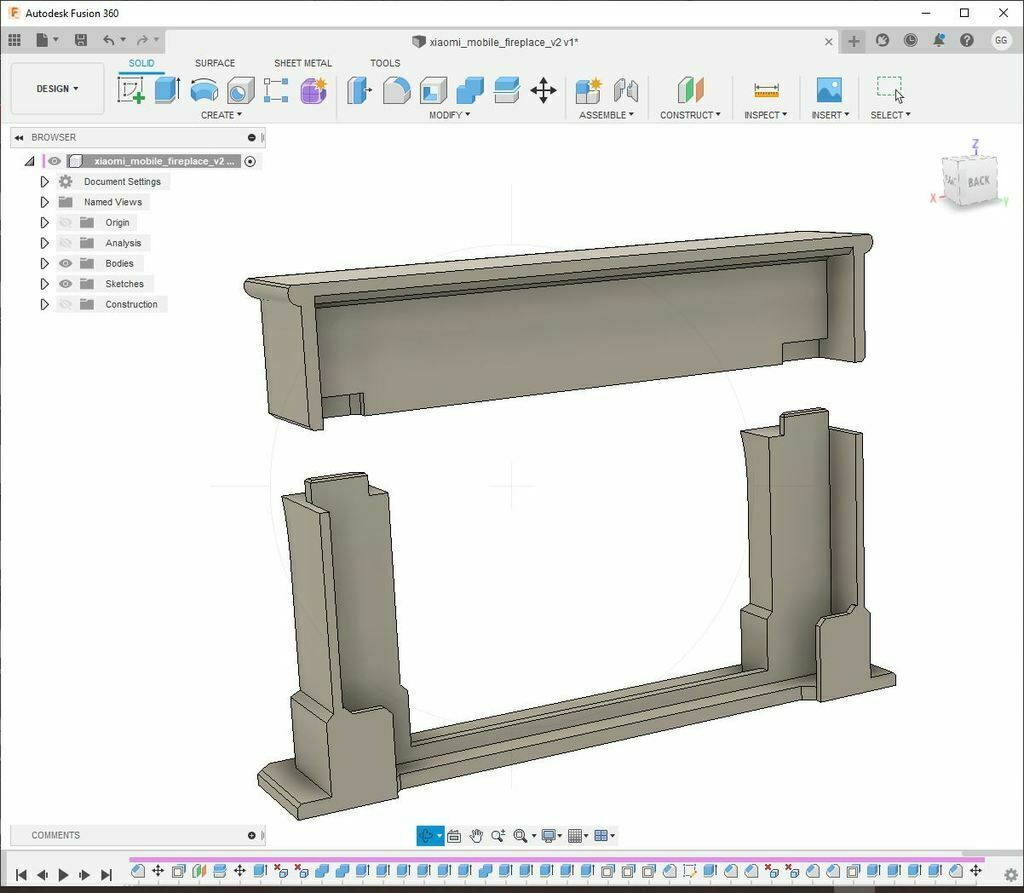The width and height of the screenshot is (1024, 893).
Task: Open the extensions icon beside new tab
Action: click(882, 41)
